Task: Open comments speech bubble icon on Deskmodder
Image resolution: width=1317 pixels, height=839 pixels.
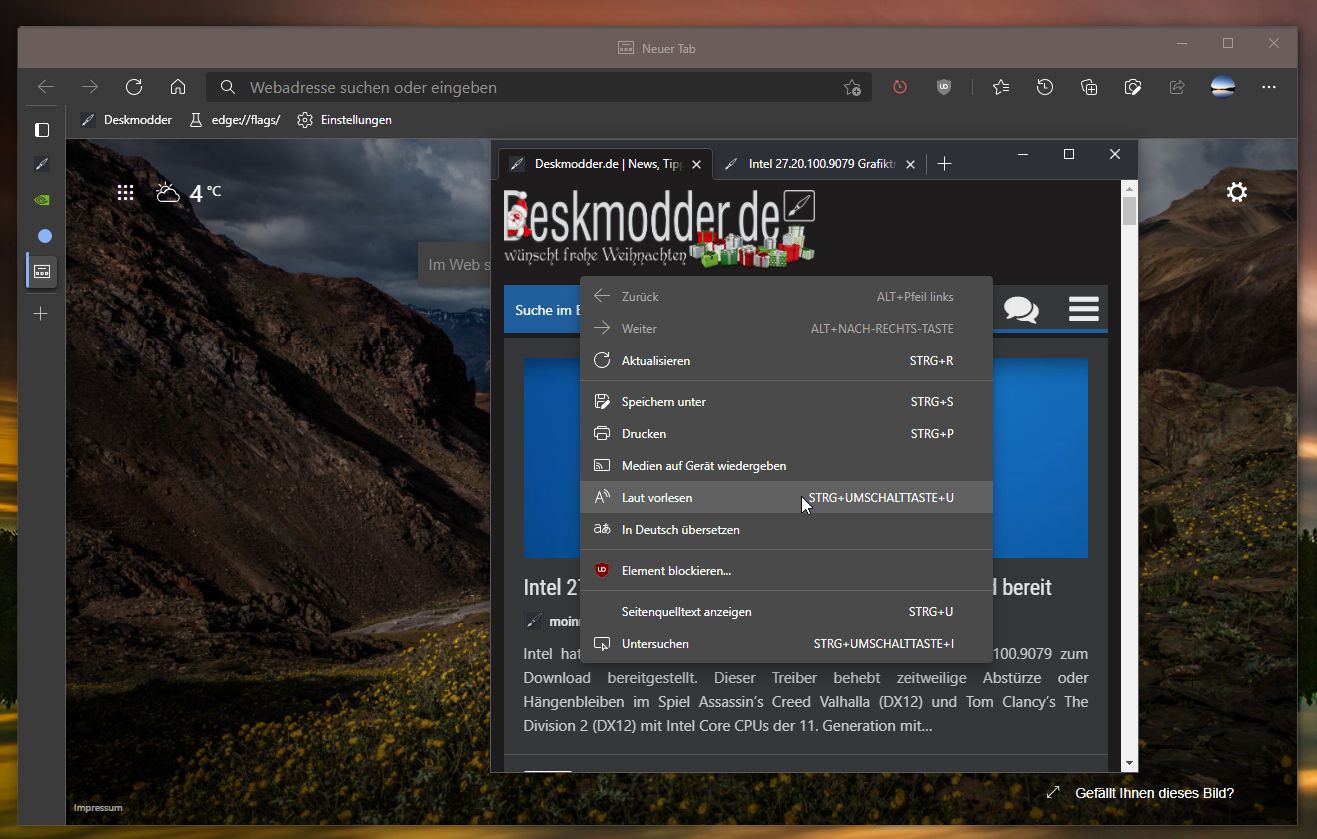Action: point(1021,309)
